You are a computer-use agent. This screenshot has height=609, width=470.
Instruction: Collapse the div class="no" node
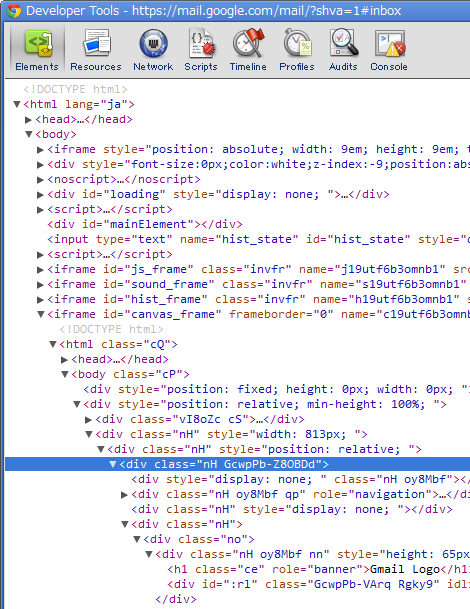pyautogui.click(x=137, y=539)
